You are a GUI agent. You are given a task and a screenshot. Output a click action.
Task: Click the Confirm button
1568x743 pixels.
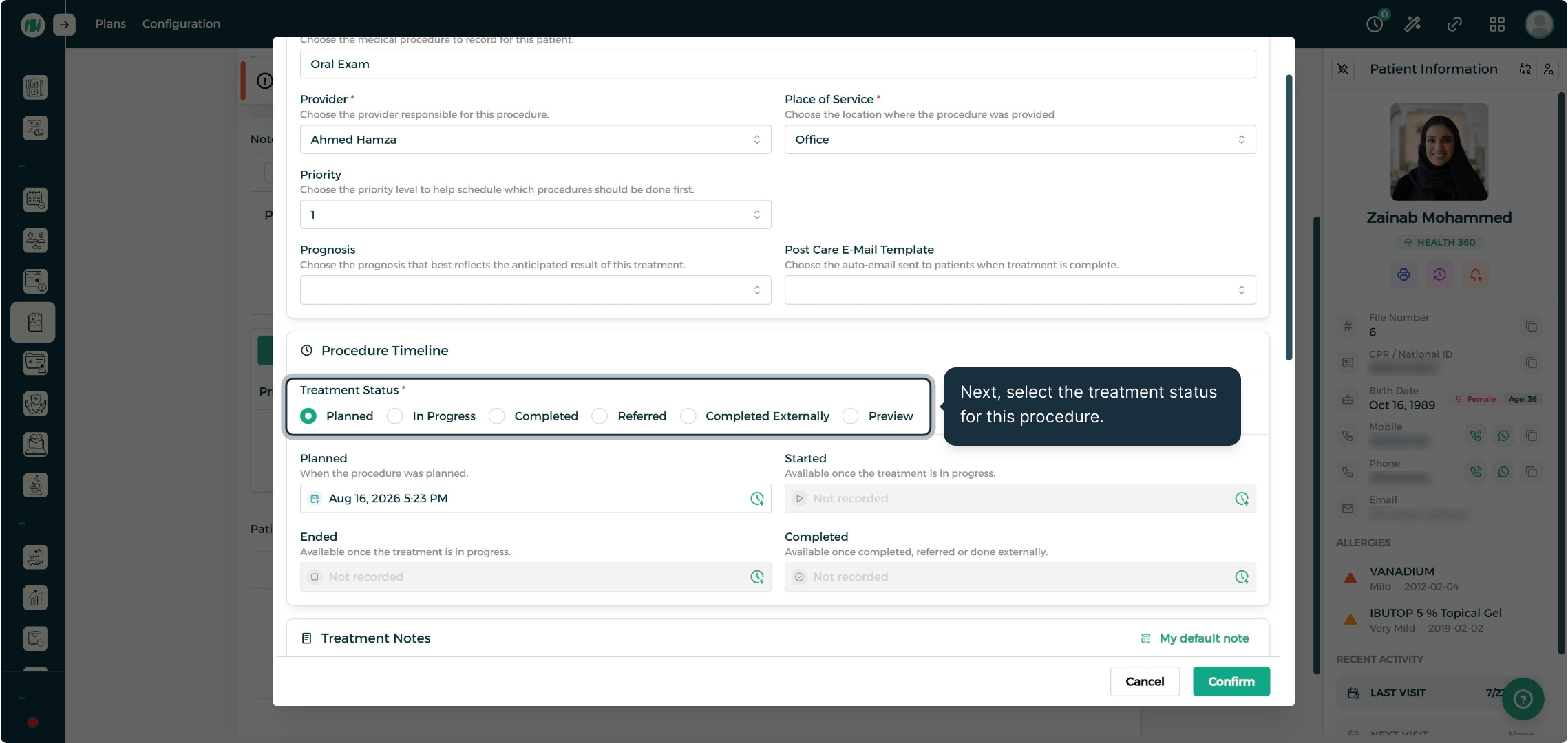(x=1231, y=682)
